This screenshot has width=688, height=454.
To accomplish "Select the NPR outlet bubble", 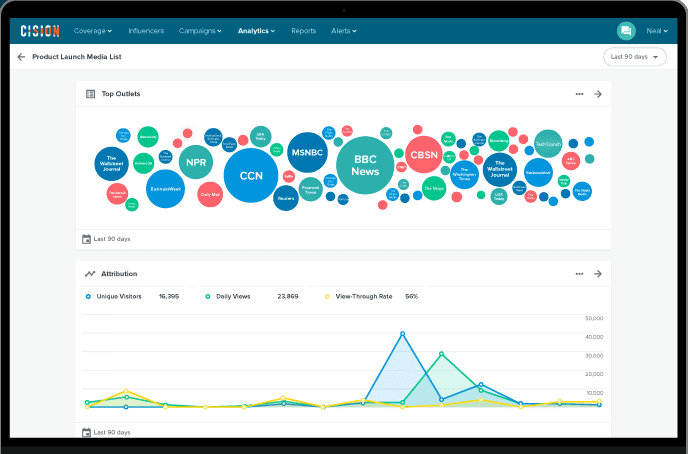I will point(196,162).
